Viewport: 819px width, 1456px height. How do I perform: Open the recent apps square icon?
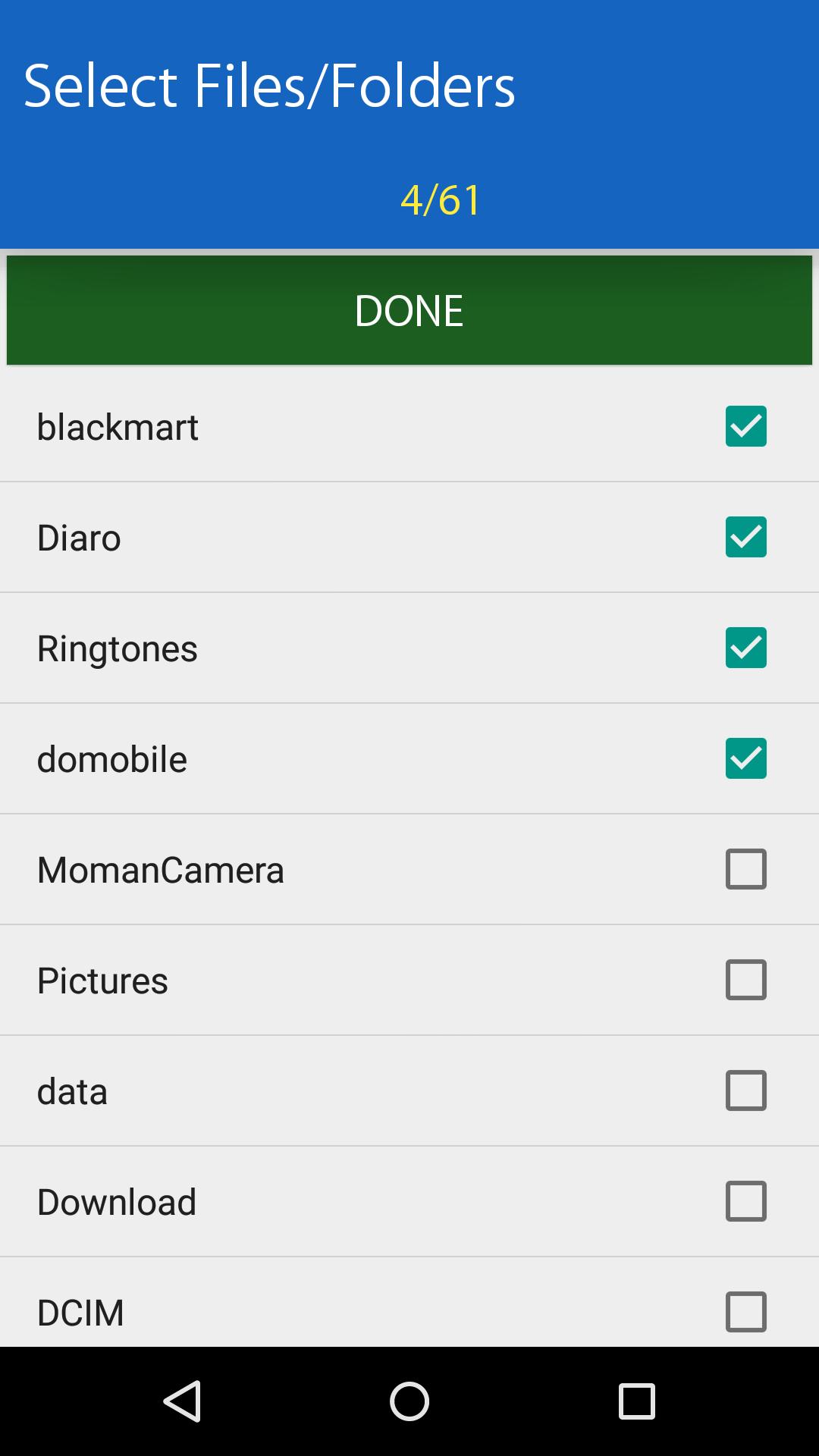click(636, 1401)
